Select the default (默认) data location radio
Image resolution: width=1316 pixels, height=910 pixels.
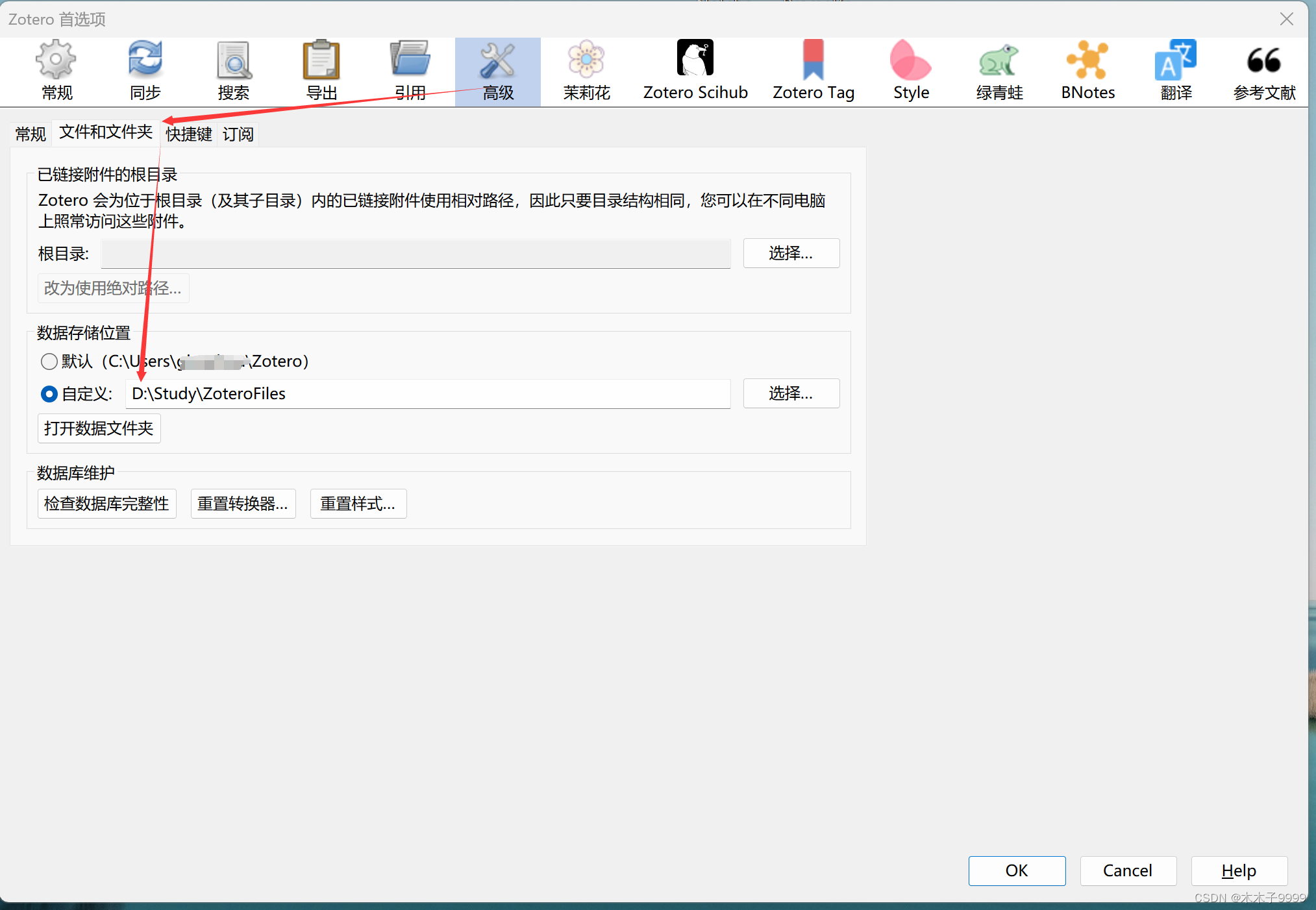point(49,362)
